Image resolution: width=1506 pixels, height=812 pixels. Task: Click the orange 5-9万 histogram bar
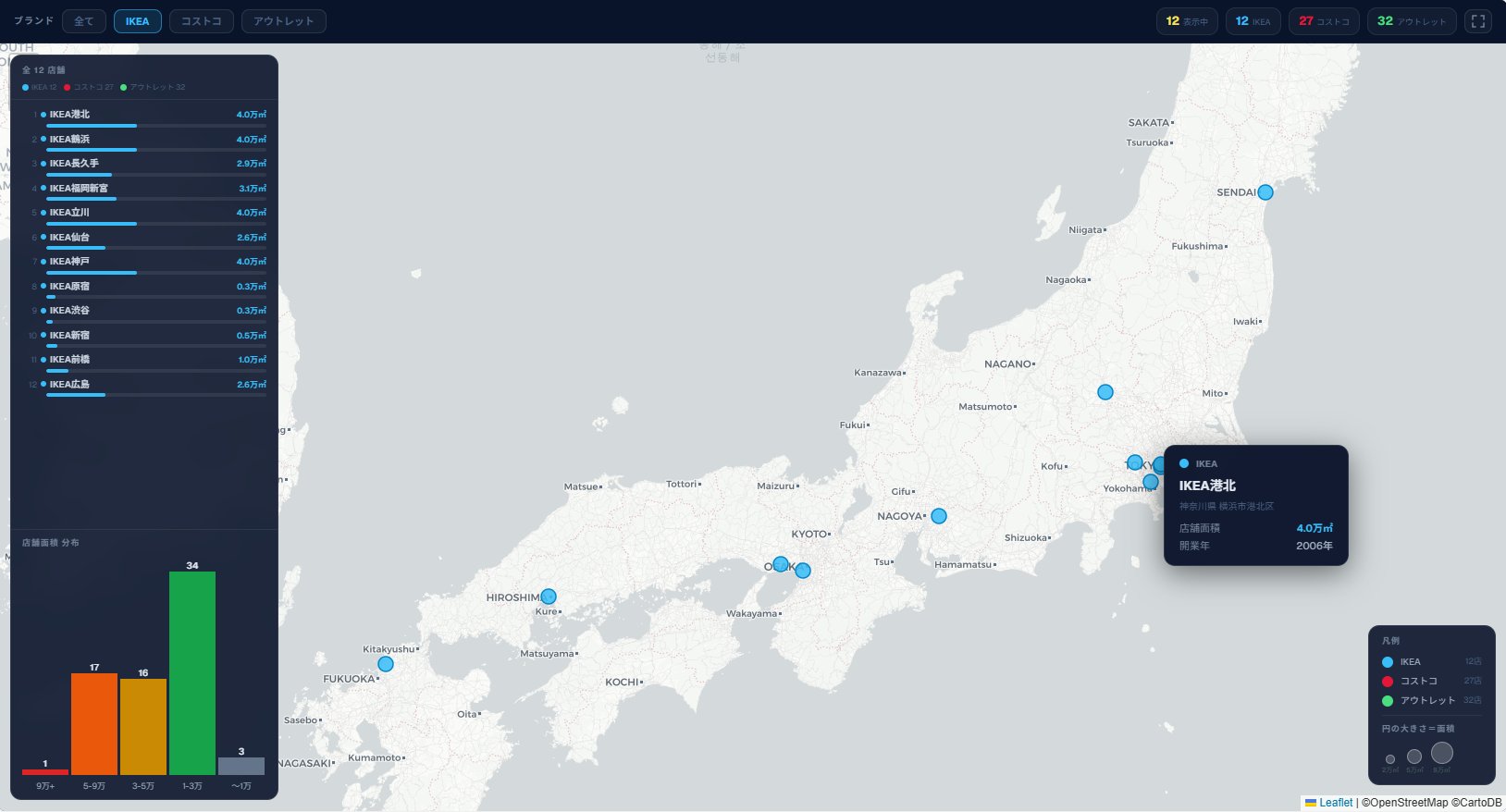pos(94,724)
